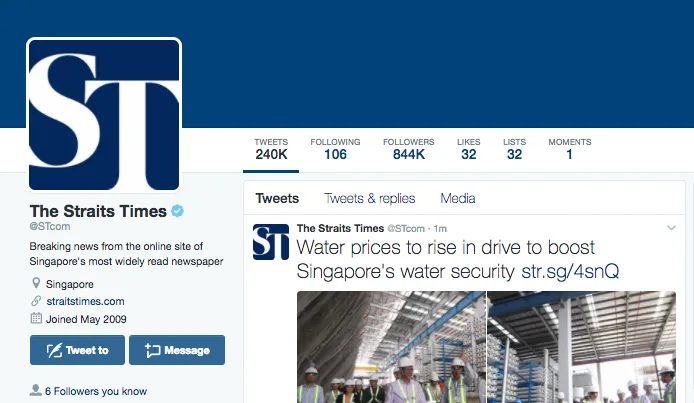Click the location pin icon beside Singapore
Image resolution: width=694 pixels, height=403 pixels.
pos(36,283)
